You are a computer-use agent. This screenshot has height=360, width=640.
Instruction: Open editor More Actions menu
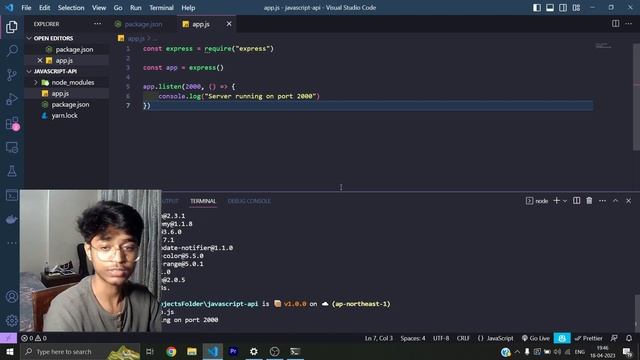628,24
